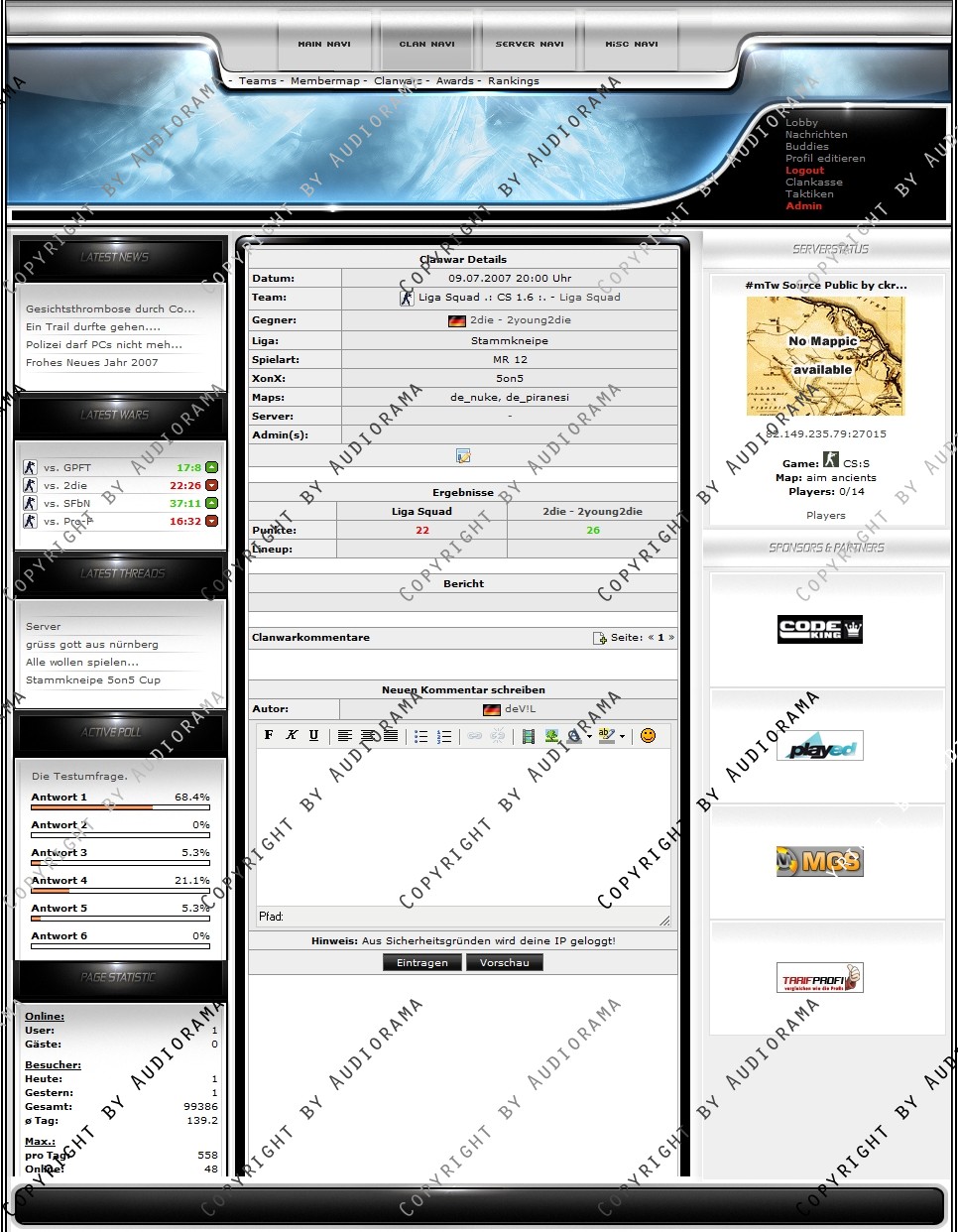Open the smiley emoticon picker
The width and height of the screenshot is (958, 1232).
pyautogui.click(x=648, y=735)
